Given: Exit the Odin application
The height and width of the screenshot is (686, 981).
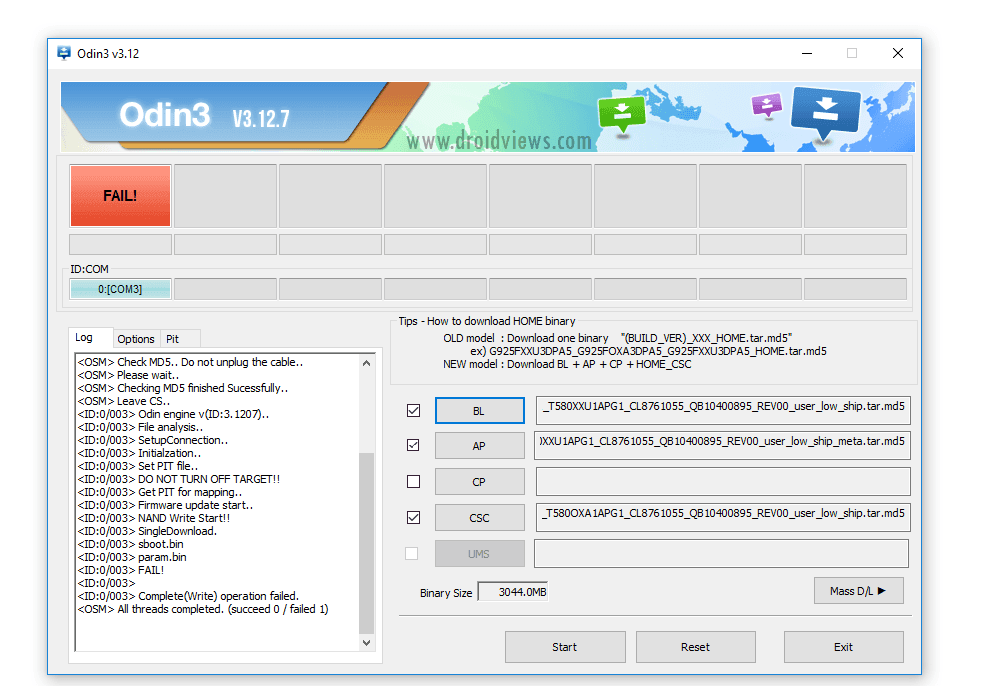Looking at the screenshot, I should click(843, 647).
